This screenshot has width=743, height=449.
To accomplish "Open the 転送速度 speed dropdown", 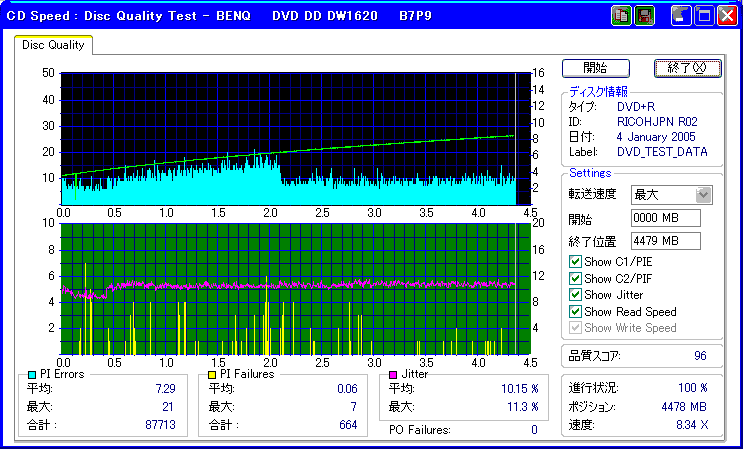I will coord(704,195).
